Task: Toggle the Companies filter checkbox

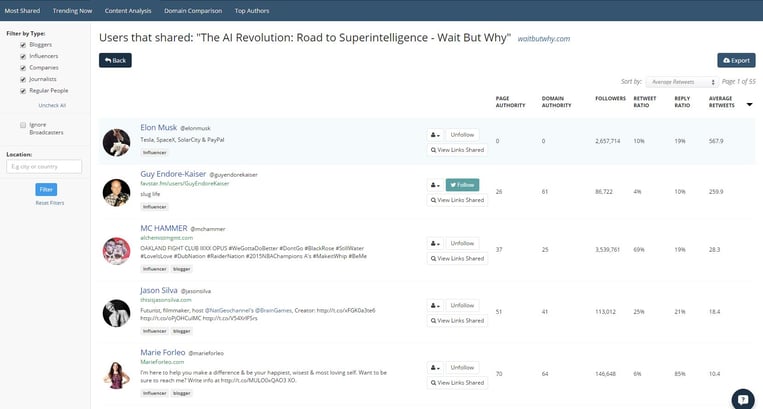Action: pos(23,68)
